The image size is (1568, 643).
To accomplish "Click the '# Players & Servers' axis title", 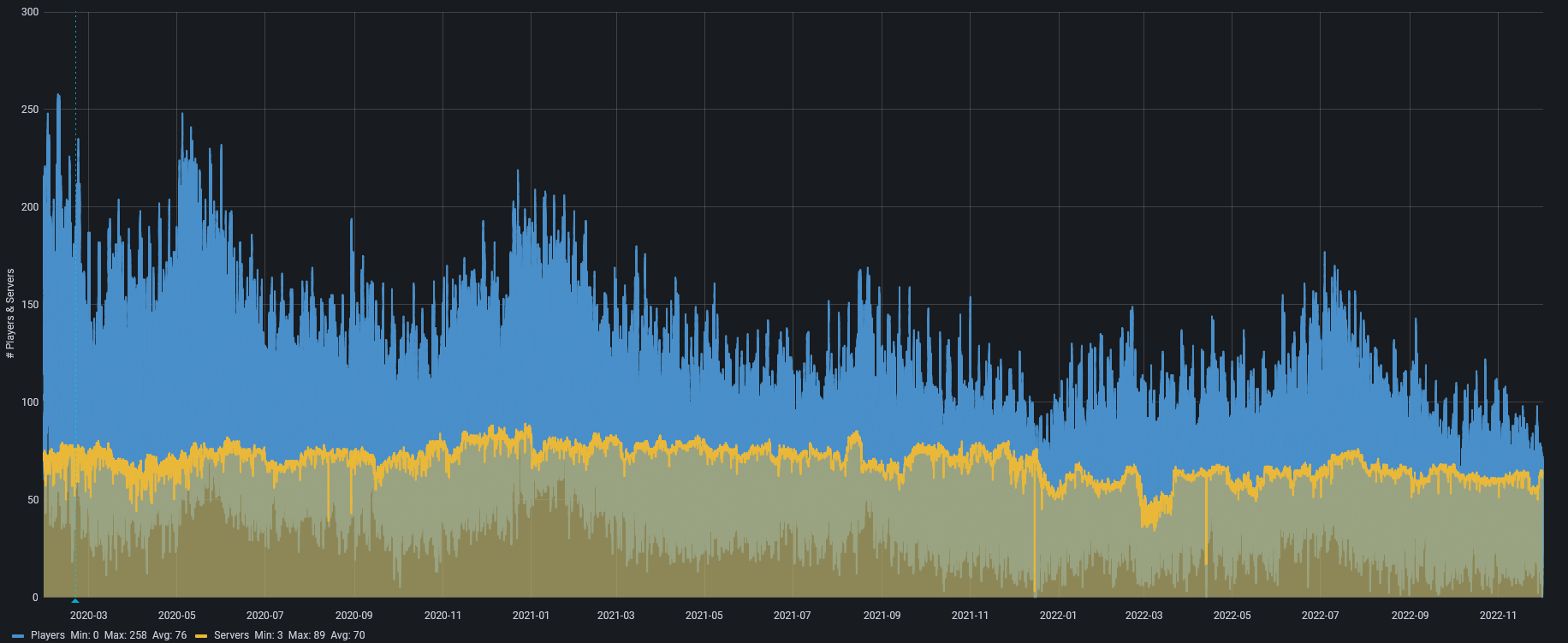I will pyautogui.click(x=10, y=313).
